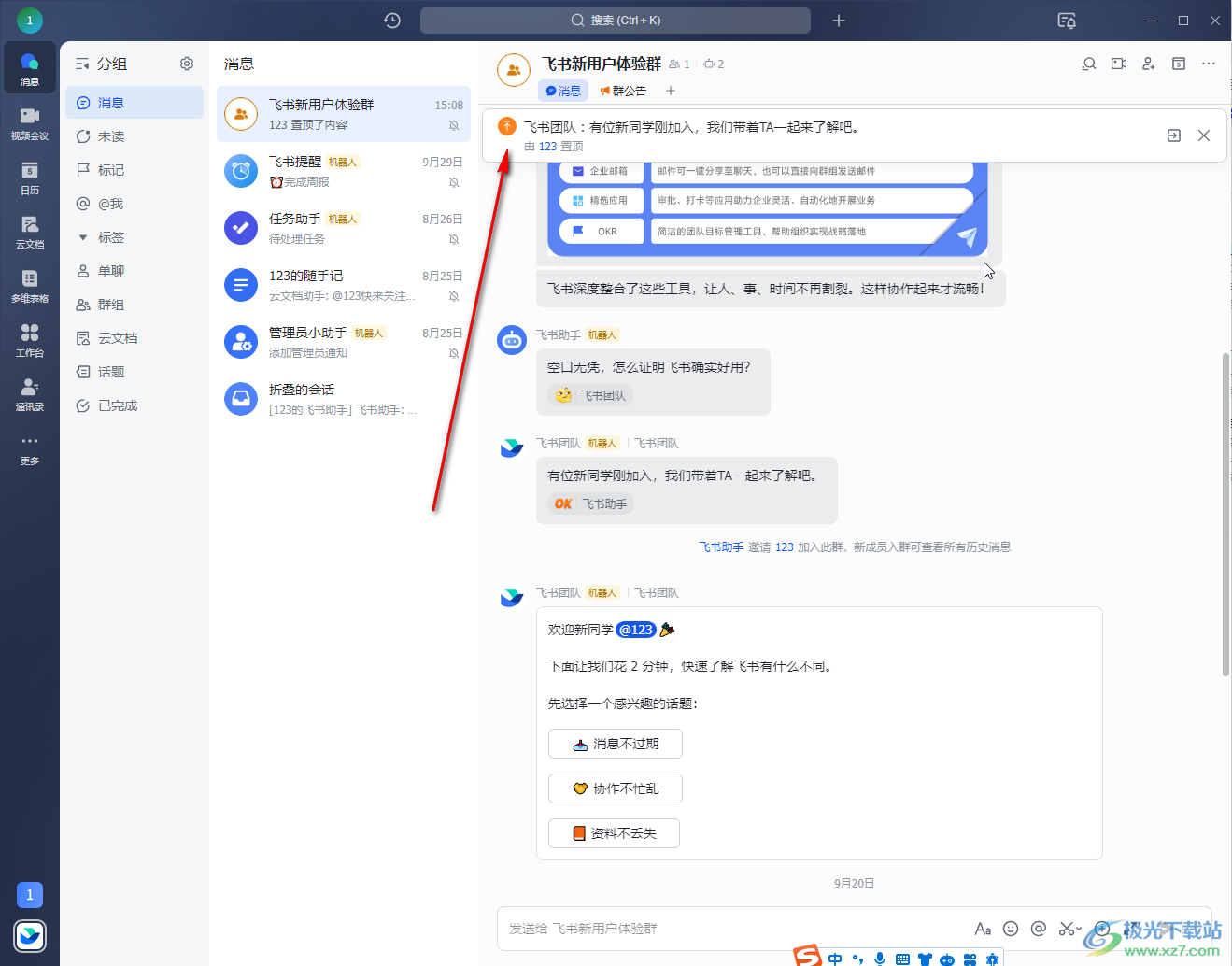Open the Workbench (工作台) in the sidebar
Screen dimensions: 1232x966
point(30,339)
